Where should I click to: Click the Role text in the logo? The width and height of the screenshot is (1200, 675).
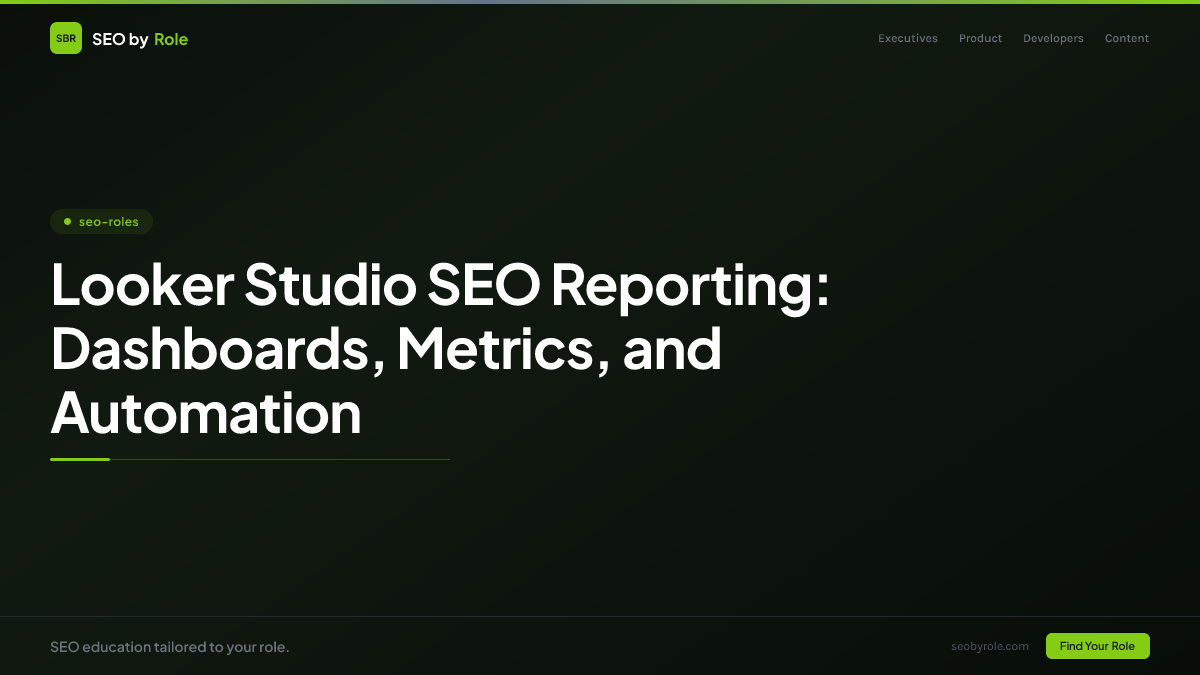coord(171,39)
